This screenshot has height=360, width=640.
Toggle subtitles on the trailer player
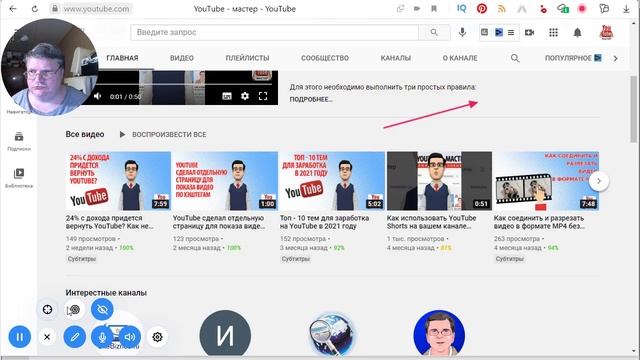[227, 96]
